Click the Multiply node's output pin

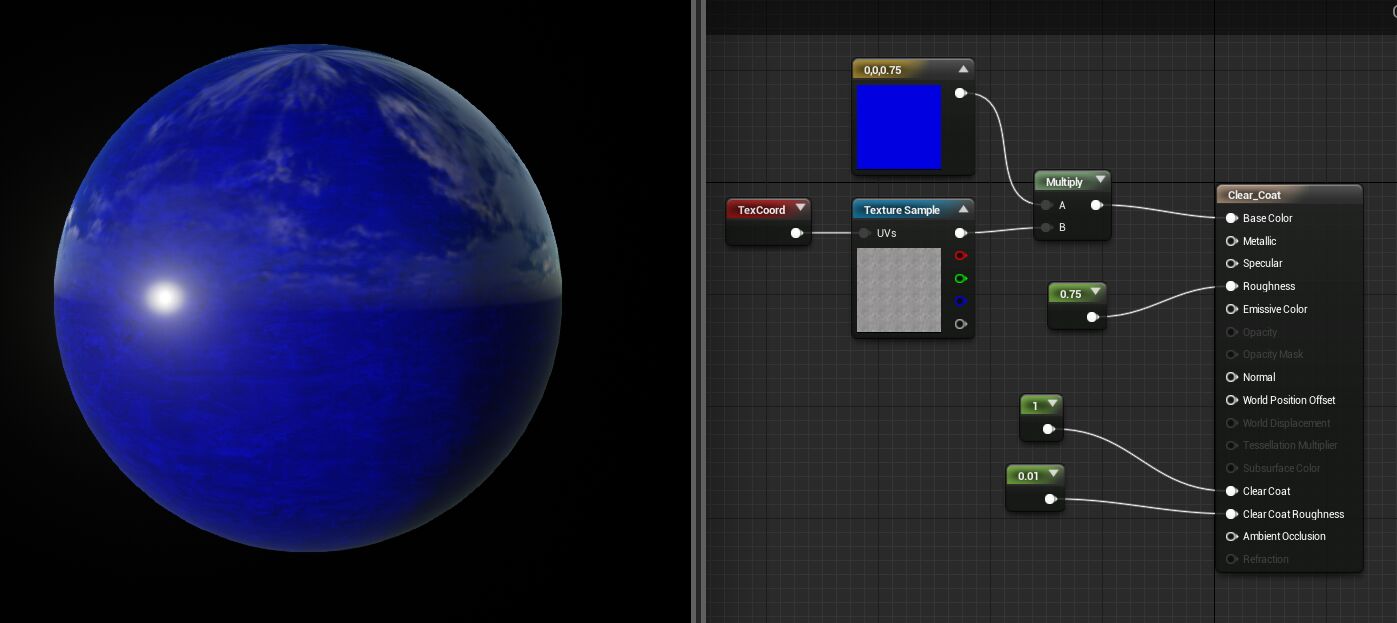coord(1096,205)
